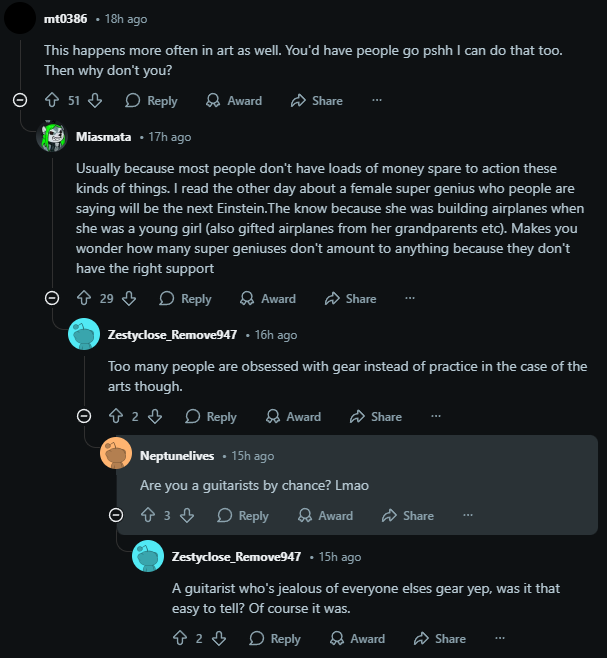Open Miasmata's user profile link

pyautogui.click(x=103, y=136)
